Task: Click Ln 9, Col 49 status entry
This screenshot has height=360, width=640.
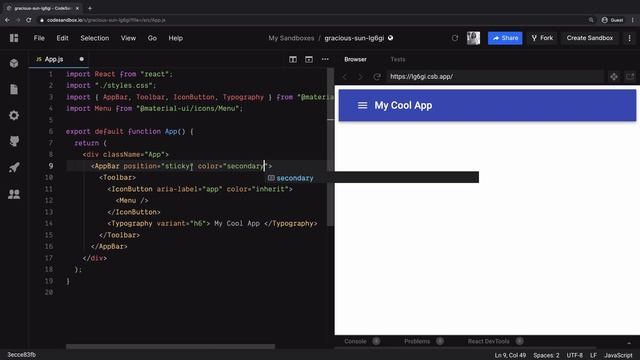Action: (x=510, y=355)
